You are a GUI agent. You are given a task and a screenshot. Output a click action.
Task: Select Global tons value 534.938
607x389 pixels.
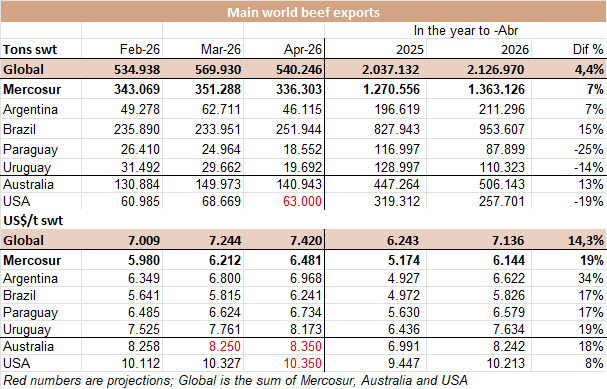(x=137, y=70)
